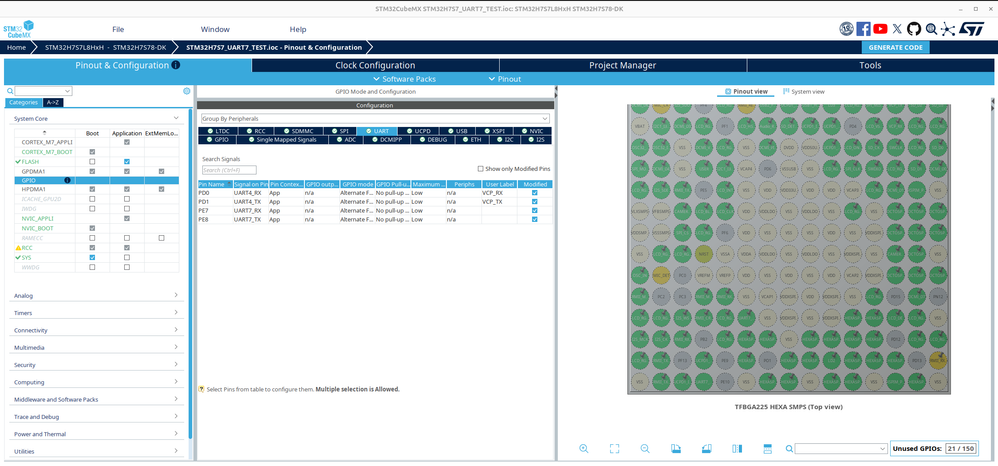The image size is (998, 466).
Task: Open the Software Packs dropdown
Action: click(404, 79)
